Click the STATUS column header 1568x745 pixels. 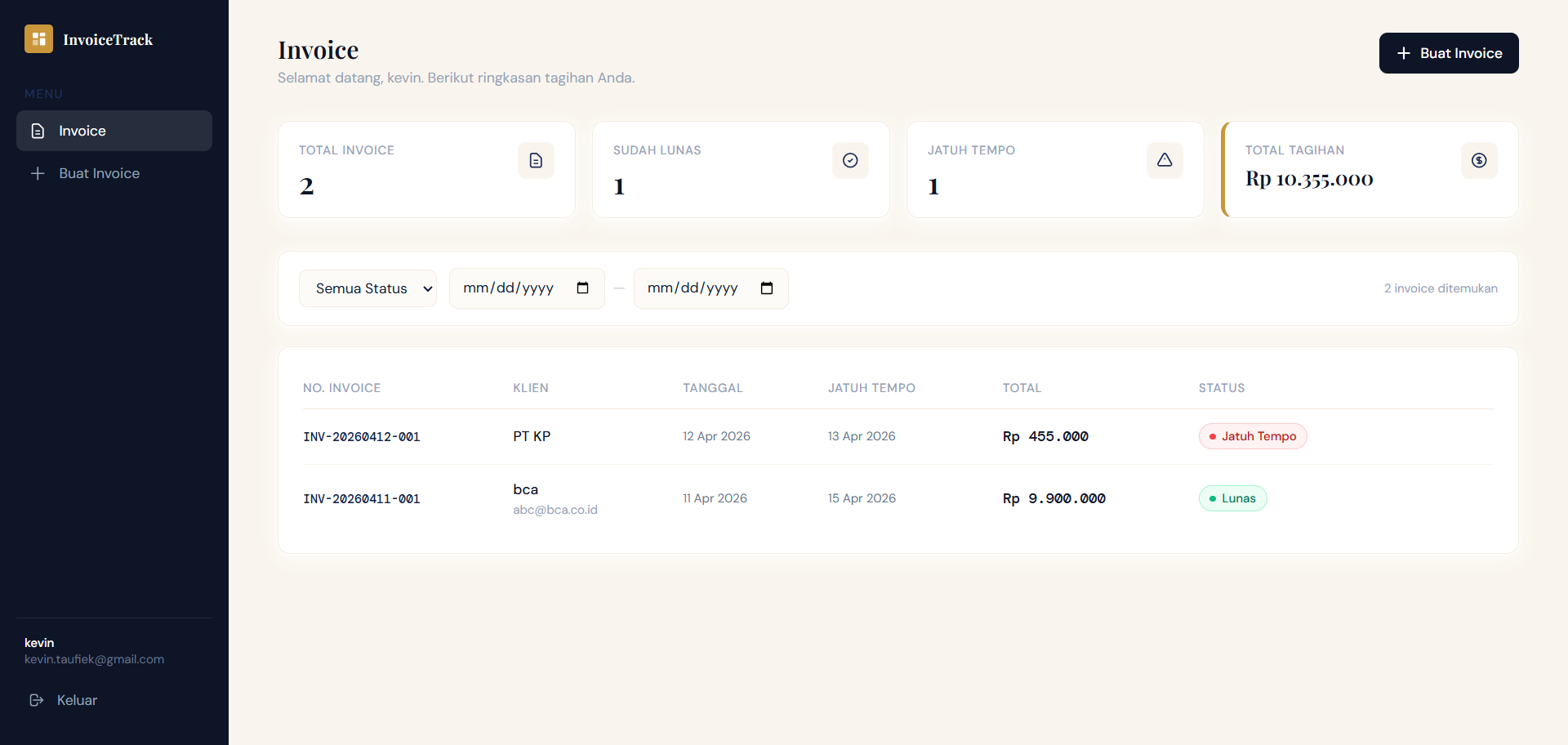1222,388
